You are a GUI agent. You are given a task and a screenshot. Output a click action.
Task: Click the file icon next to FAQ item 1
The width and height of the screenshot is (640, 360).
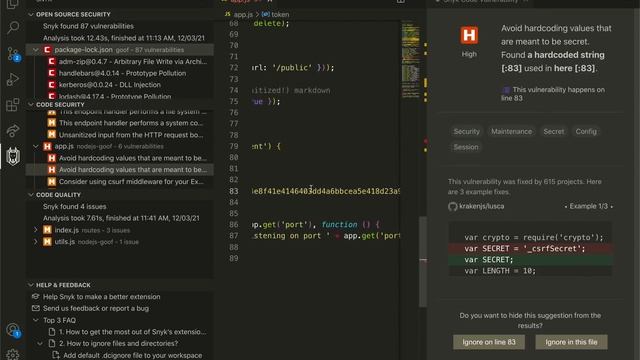coord(52,332)
